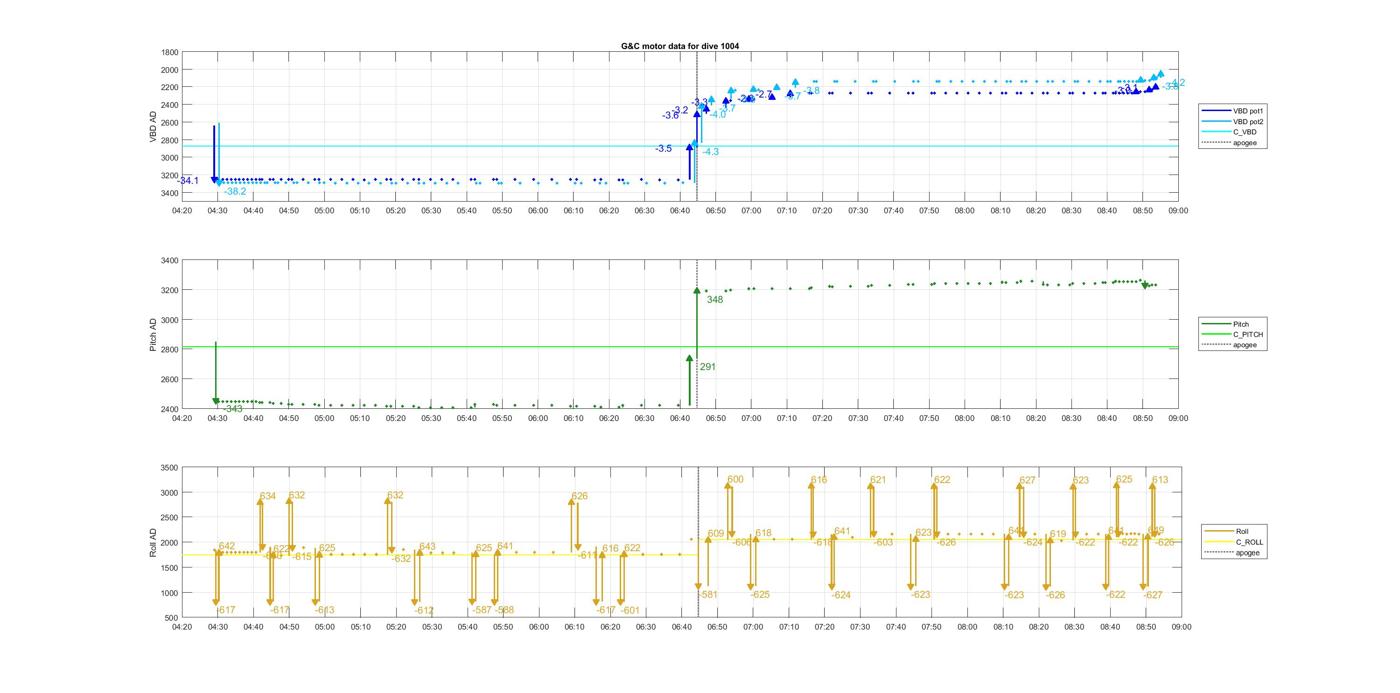Screen dimensions: 1400x693
Task: Select the 'Pitch' legend entry
Action: pyautogui.click(x=1241, y=323)
